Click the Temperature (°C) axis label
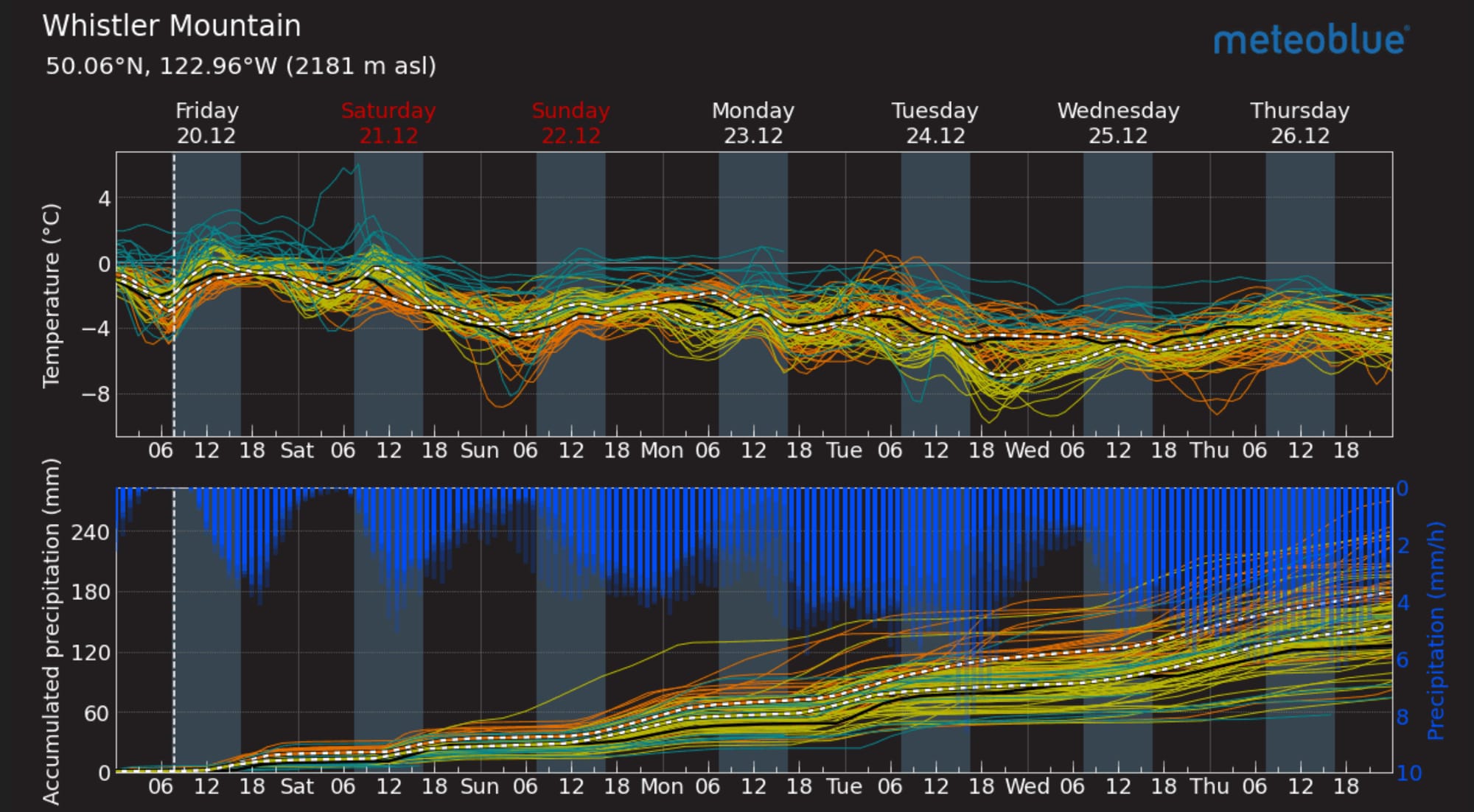Viewport: 1474px width, 812px height. (51, 295)
